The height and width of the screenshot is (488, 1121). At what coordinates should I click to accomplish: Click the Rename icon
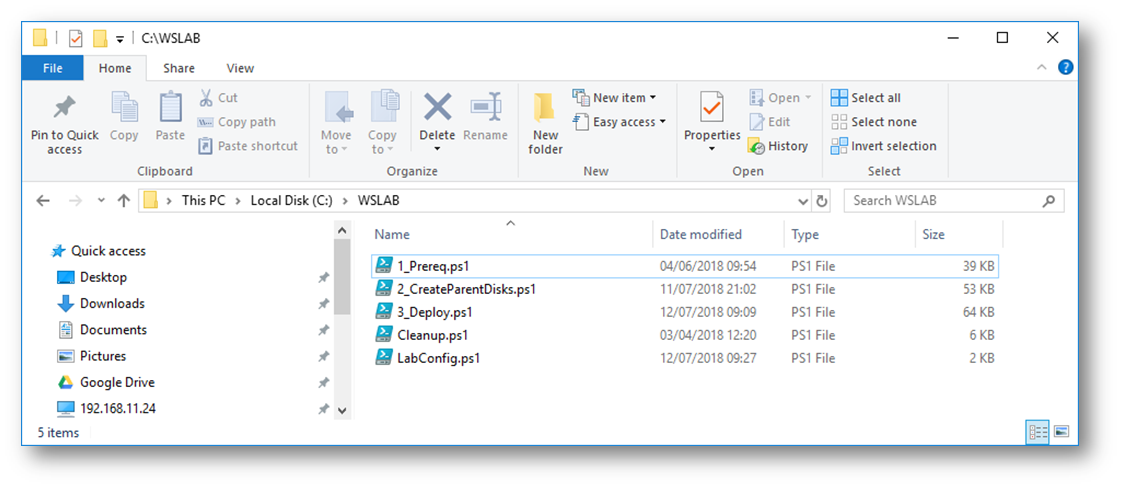(x=485, y=107)
